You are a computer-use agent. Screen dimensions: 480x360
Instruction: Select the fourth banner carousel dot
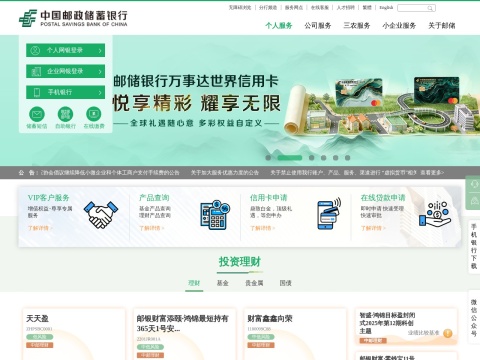coord(323,158)
